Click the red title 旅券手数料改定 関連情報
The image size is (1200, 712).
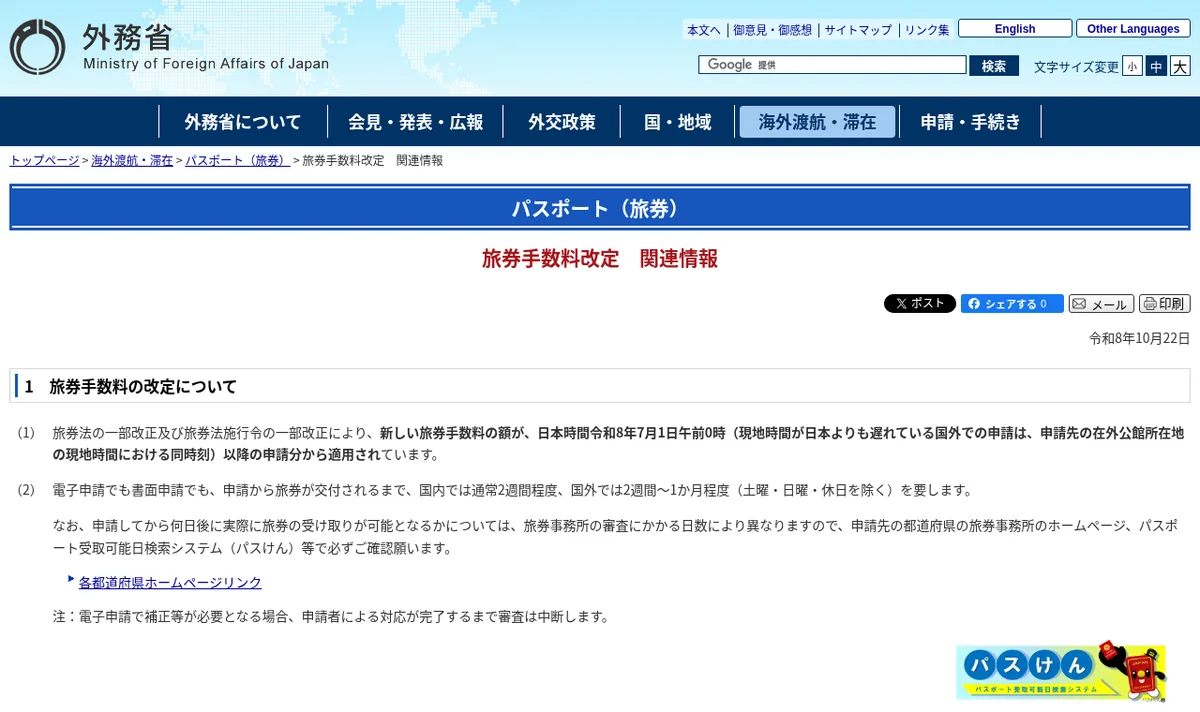[600, 259]
